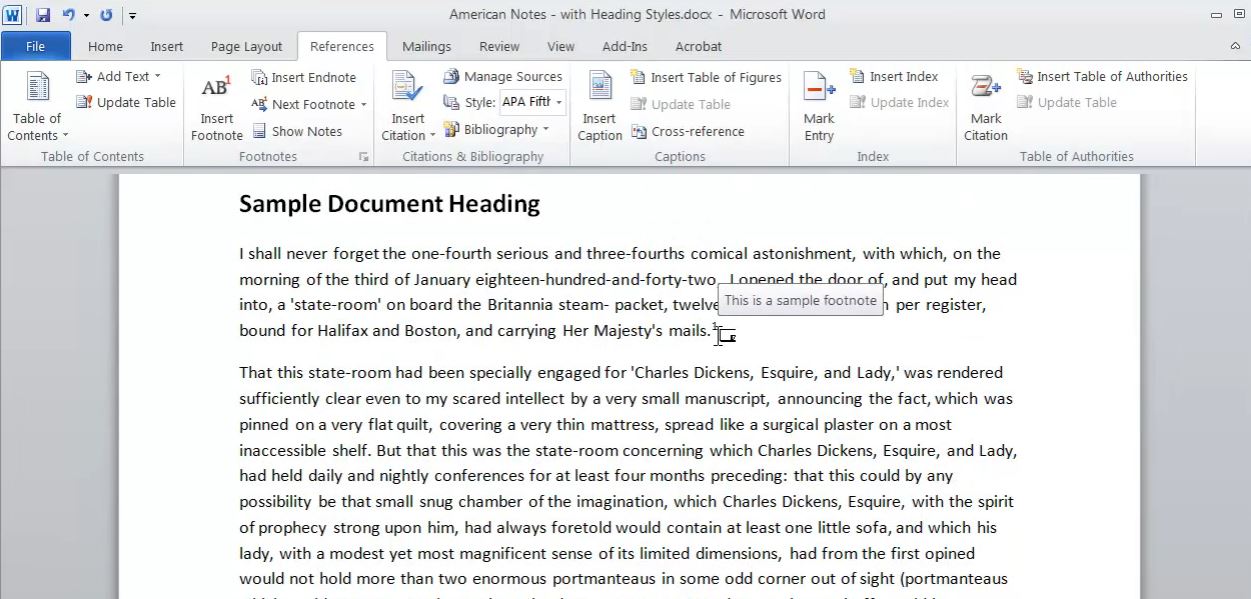The height and width of the screenshot is (599, 1251).
Task: Open the Undo history dropdown arrow
Action: [86, 15]
